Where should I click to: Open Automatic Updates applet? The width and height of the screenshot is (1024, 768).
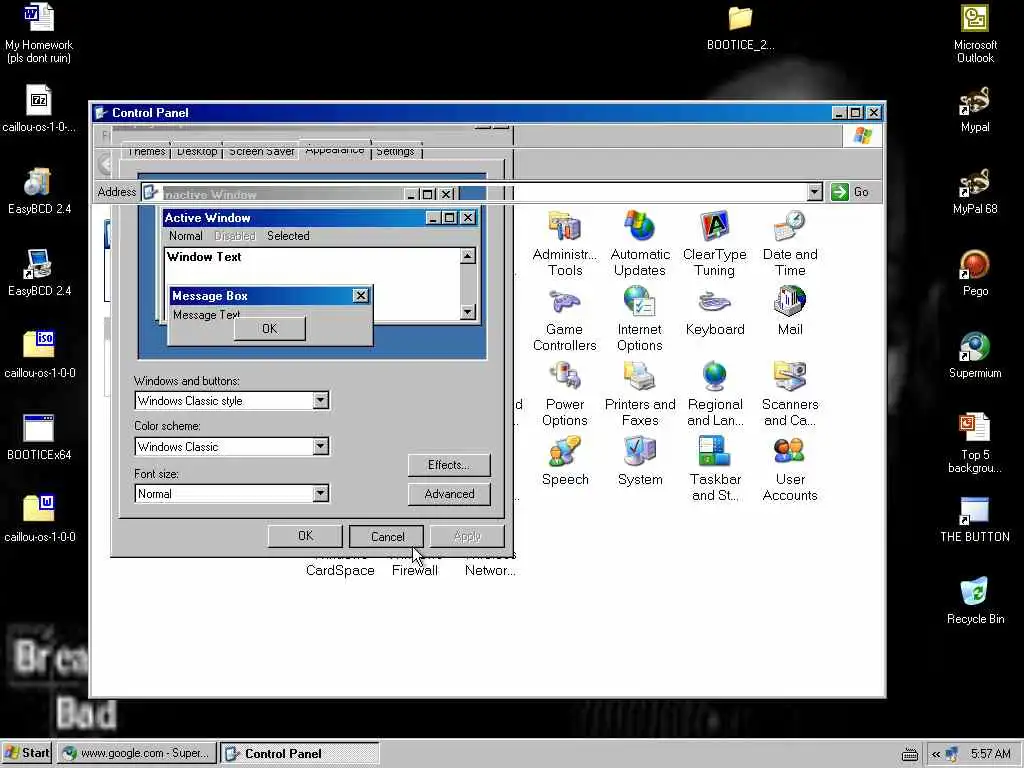point(639,244)
